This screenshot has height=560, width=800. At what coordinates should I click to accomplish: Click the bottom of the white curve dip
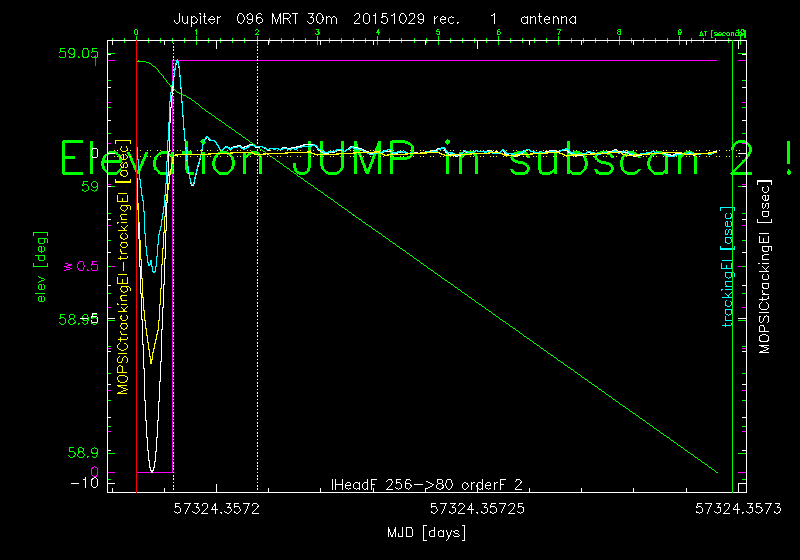click(152, 469)
